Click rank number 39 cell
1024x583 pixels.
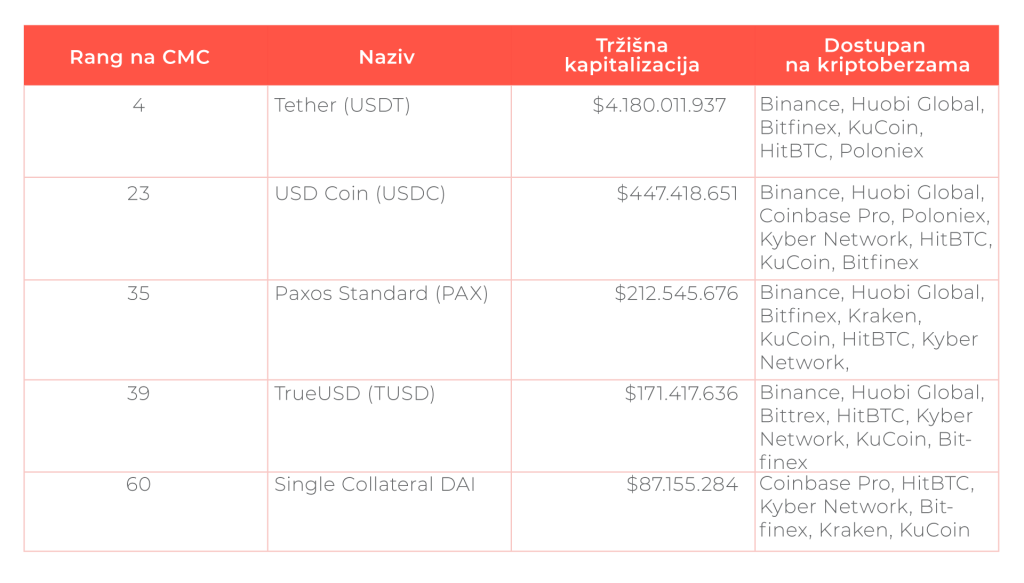coord(138,394)
